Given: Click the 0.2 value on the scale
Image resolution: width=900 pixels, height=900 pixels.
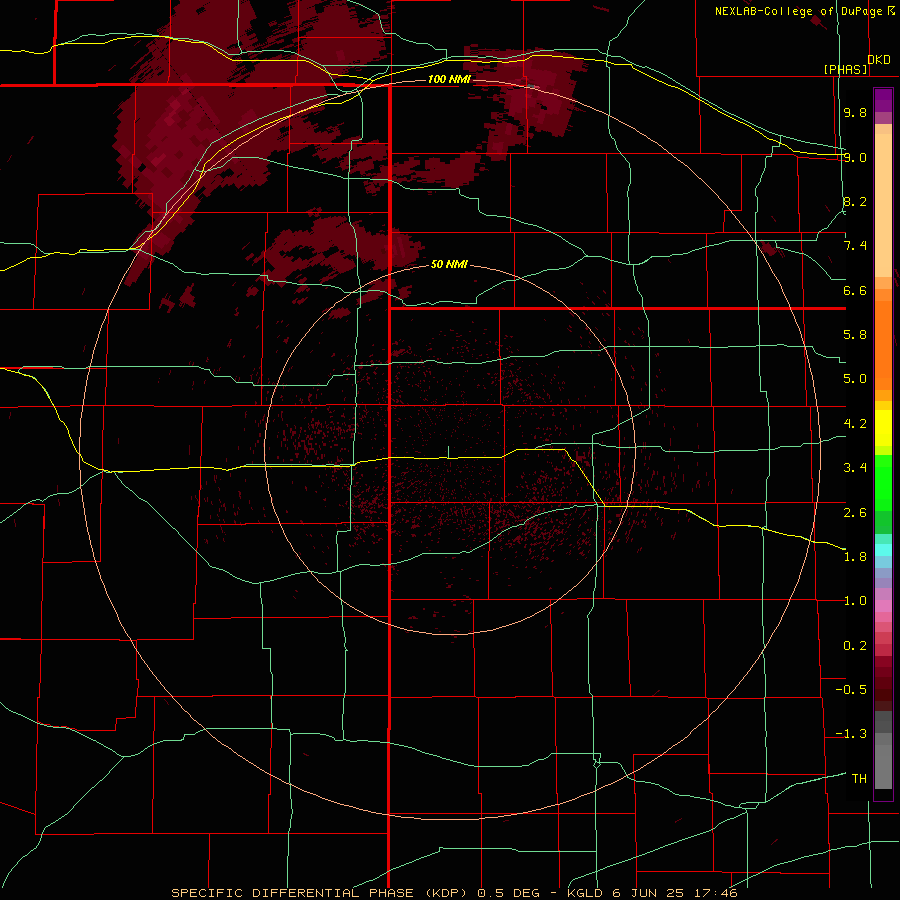Looking at the screenshot, I should pos(855,646).
